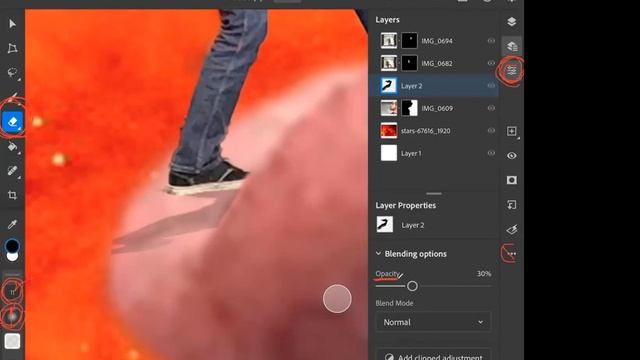Click the IMG_0682 layer name

tap(437, 64)
